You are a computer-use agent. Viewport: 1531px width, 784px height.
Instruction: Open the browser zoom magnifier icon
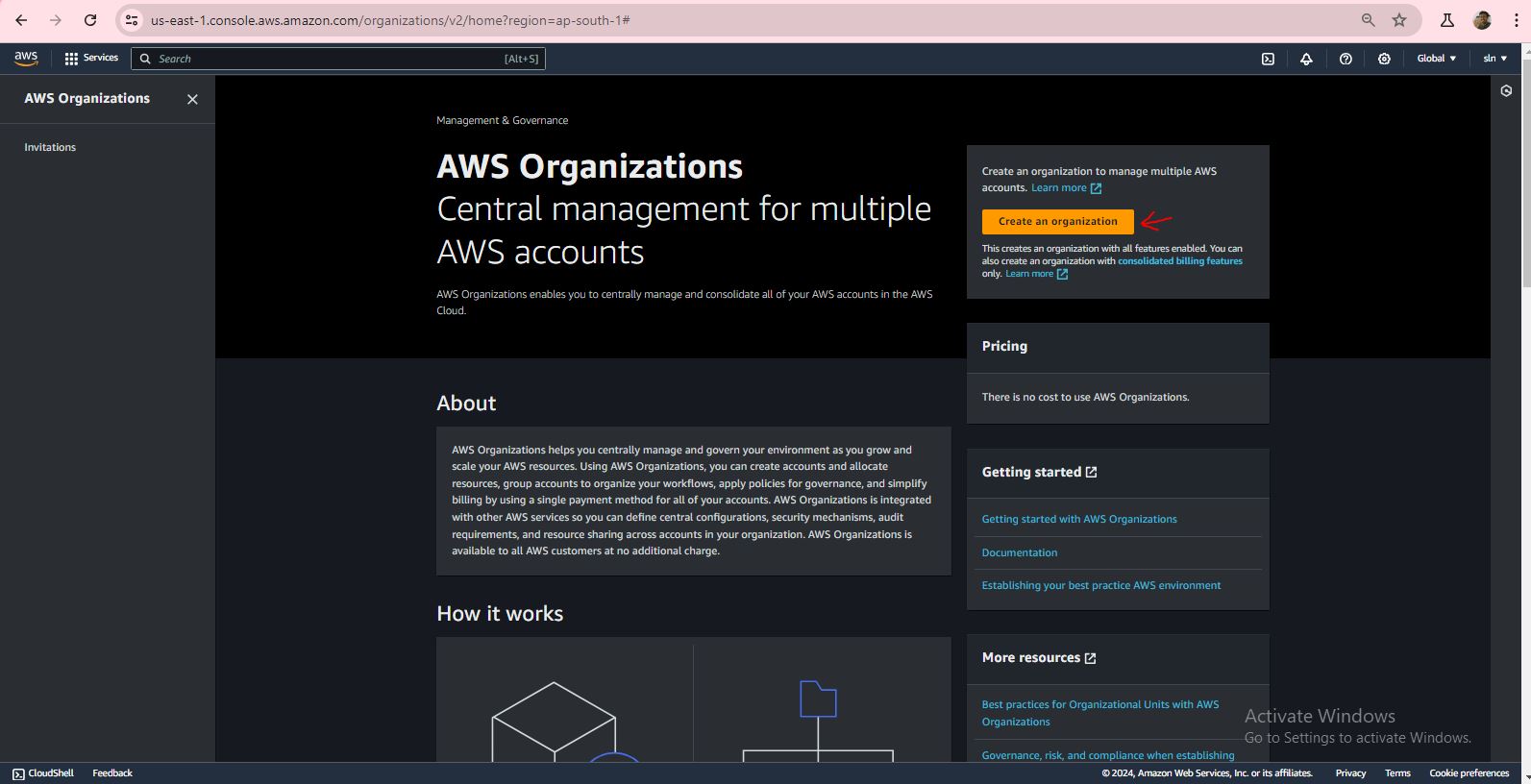pos(1368,20)
